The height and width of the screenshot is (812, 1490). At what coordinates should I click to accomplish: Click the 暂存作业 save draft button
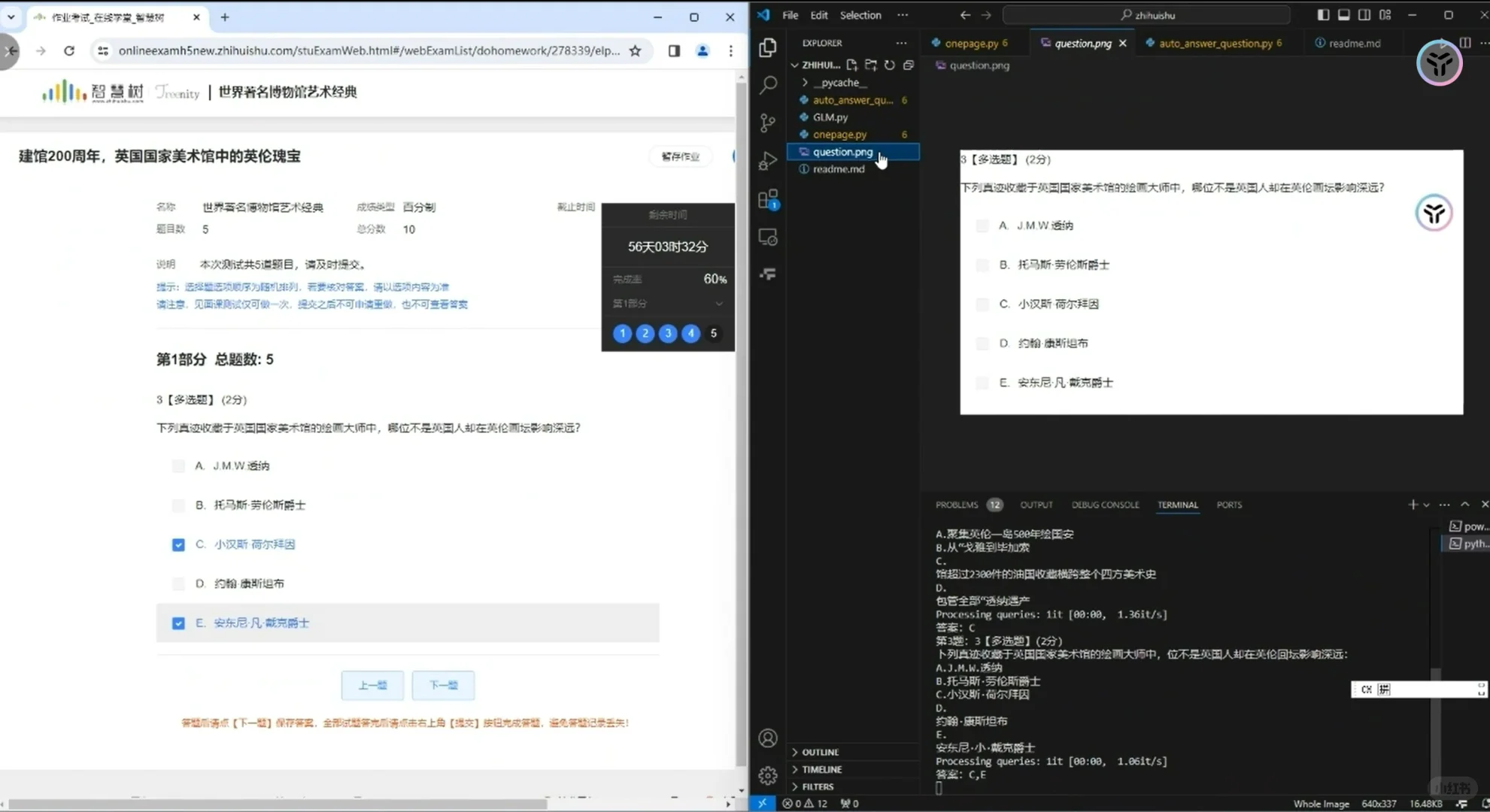[x=680, y=156]
